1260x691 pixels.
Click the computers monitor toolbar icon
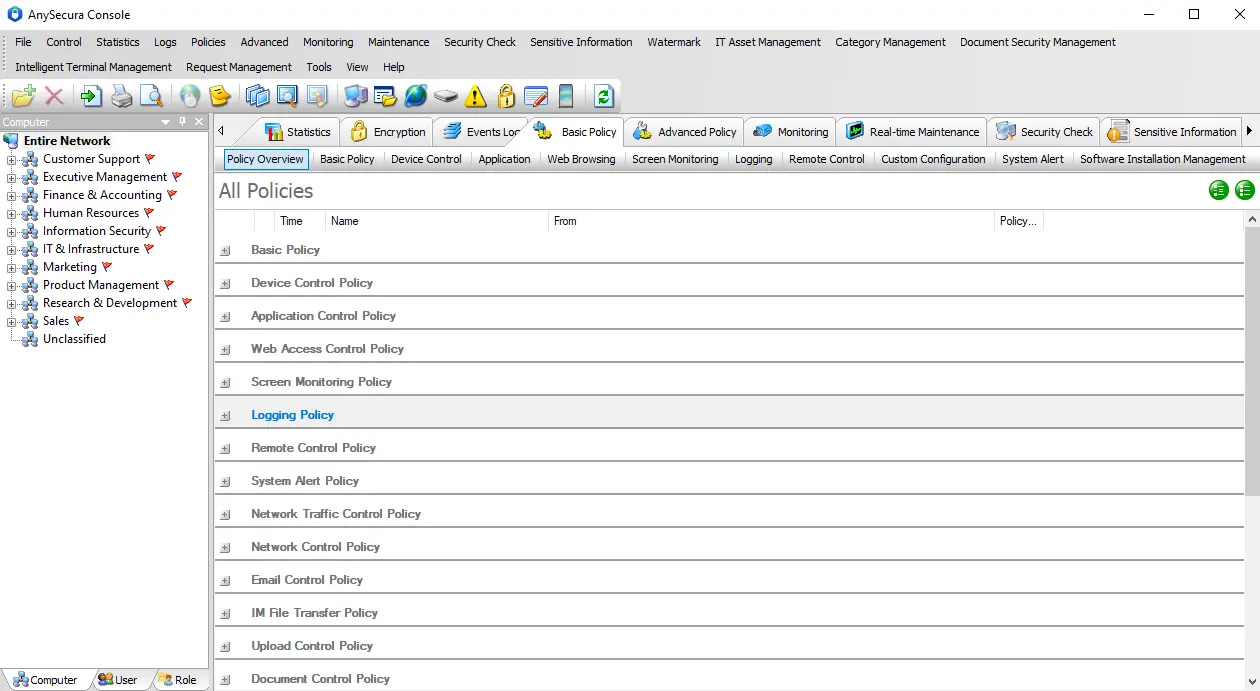(355, 96)
